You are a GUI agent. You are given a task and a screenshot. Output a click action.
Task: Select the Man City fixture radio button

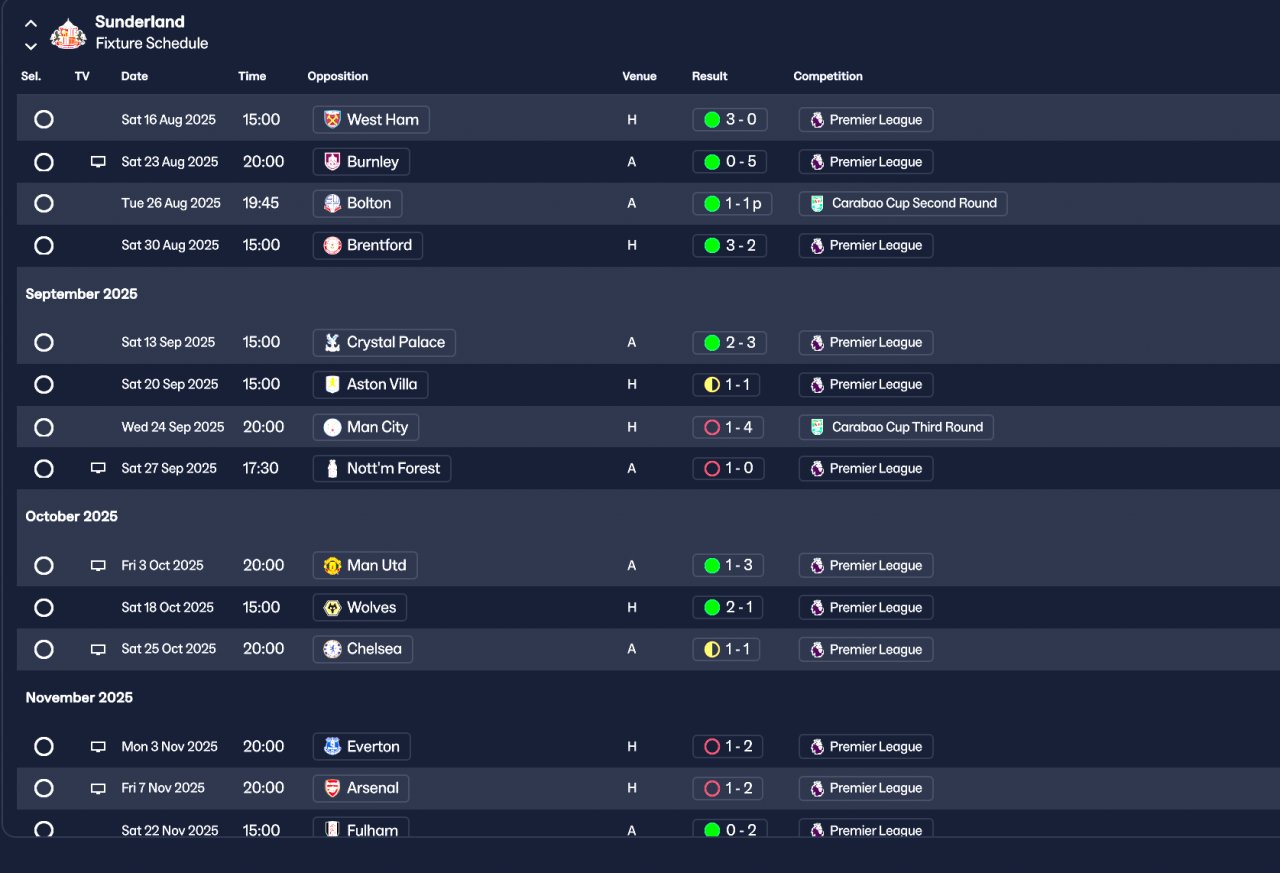coord(44,427)
